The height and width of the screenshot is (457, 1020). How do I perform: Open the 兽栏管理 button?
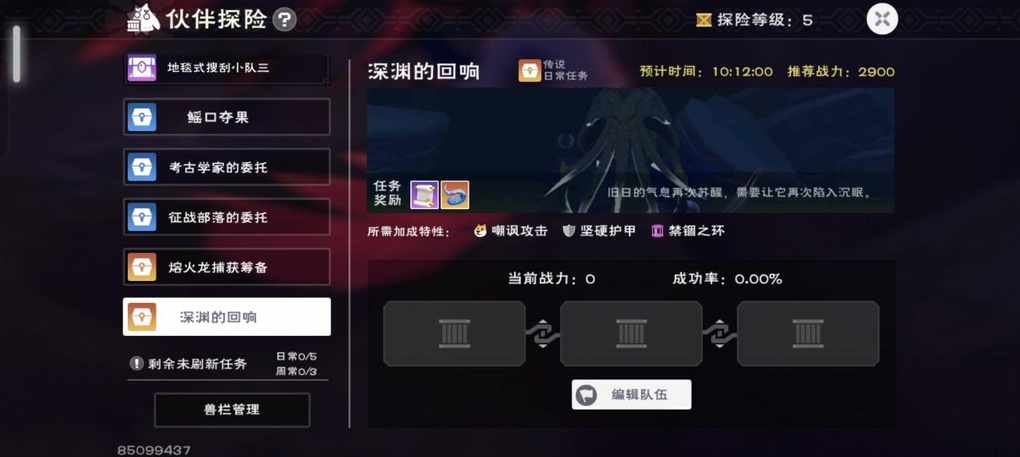[232, 410]
